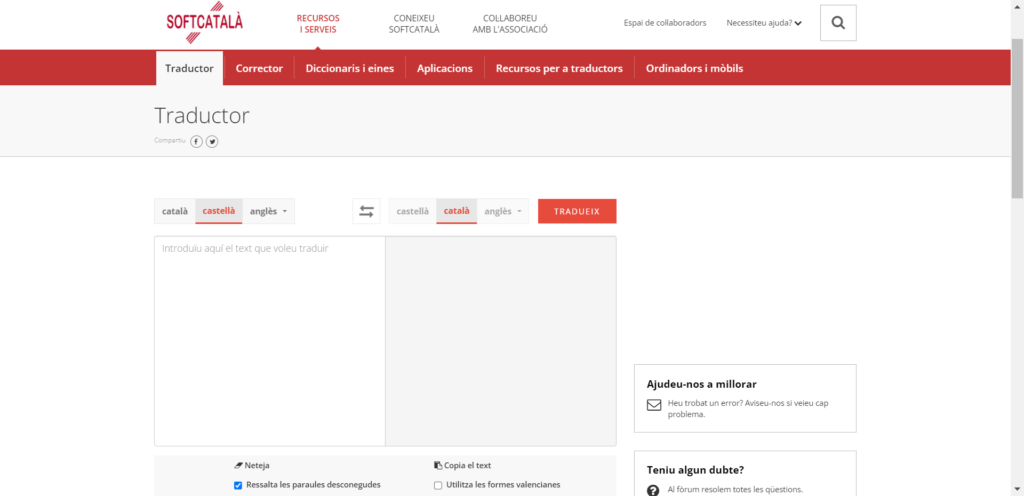Select català as source language
This screenshot has width=1024, height=496.
pos(175,211)
